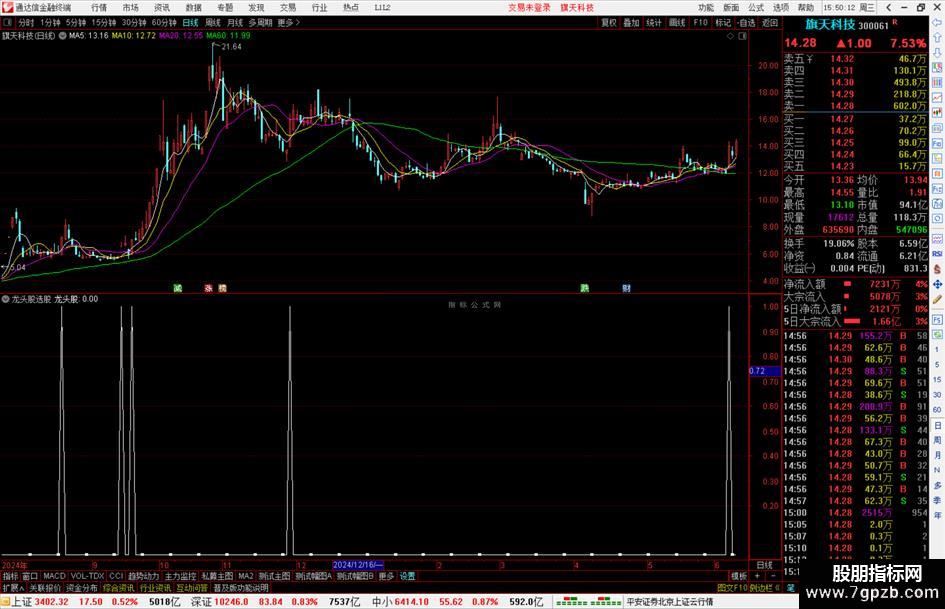Open the 市场 menu
The width and height of the screenshot is (945, 609).
tap(130, 7)
